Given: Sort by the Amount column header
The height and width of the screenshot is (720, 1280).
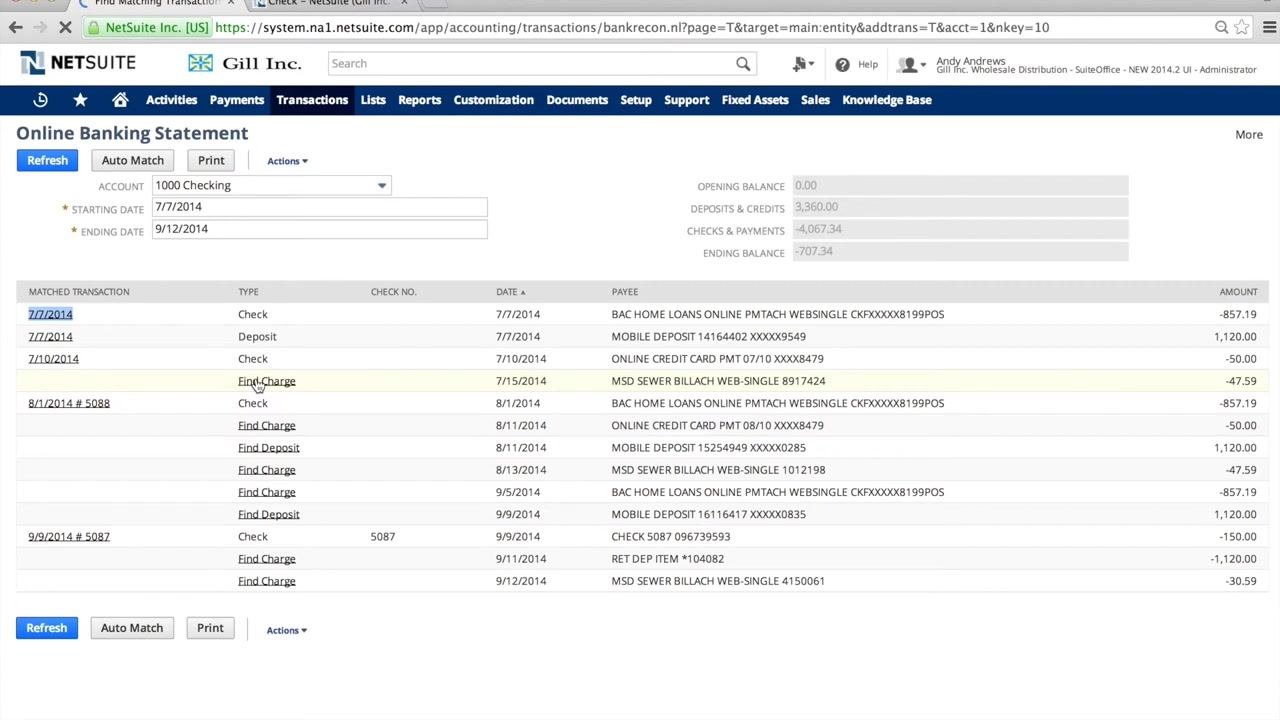Looking at the screenshot, I should point(1238,292).
